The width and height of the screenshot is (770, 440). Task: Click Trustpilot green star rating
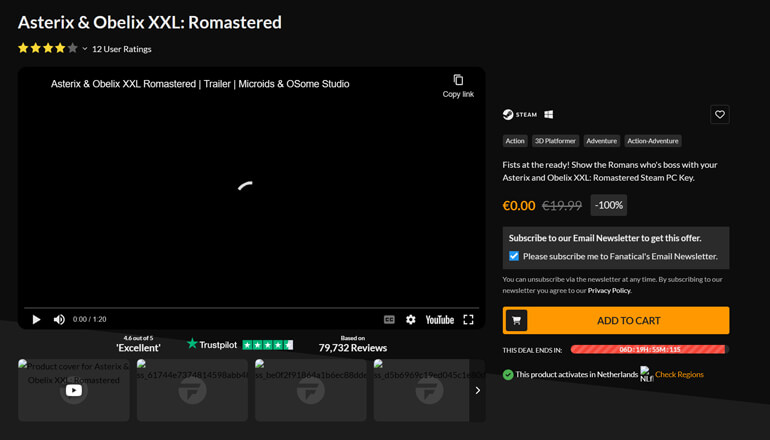click(268, 345)
